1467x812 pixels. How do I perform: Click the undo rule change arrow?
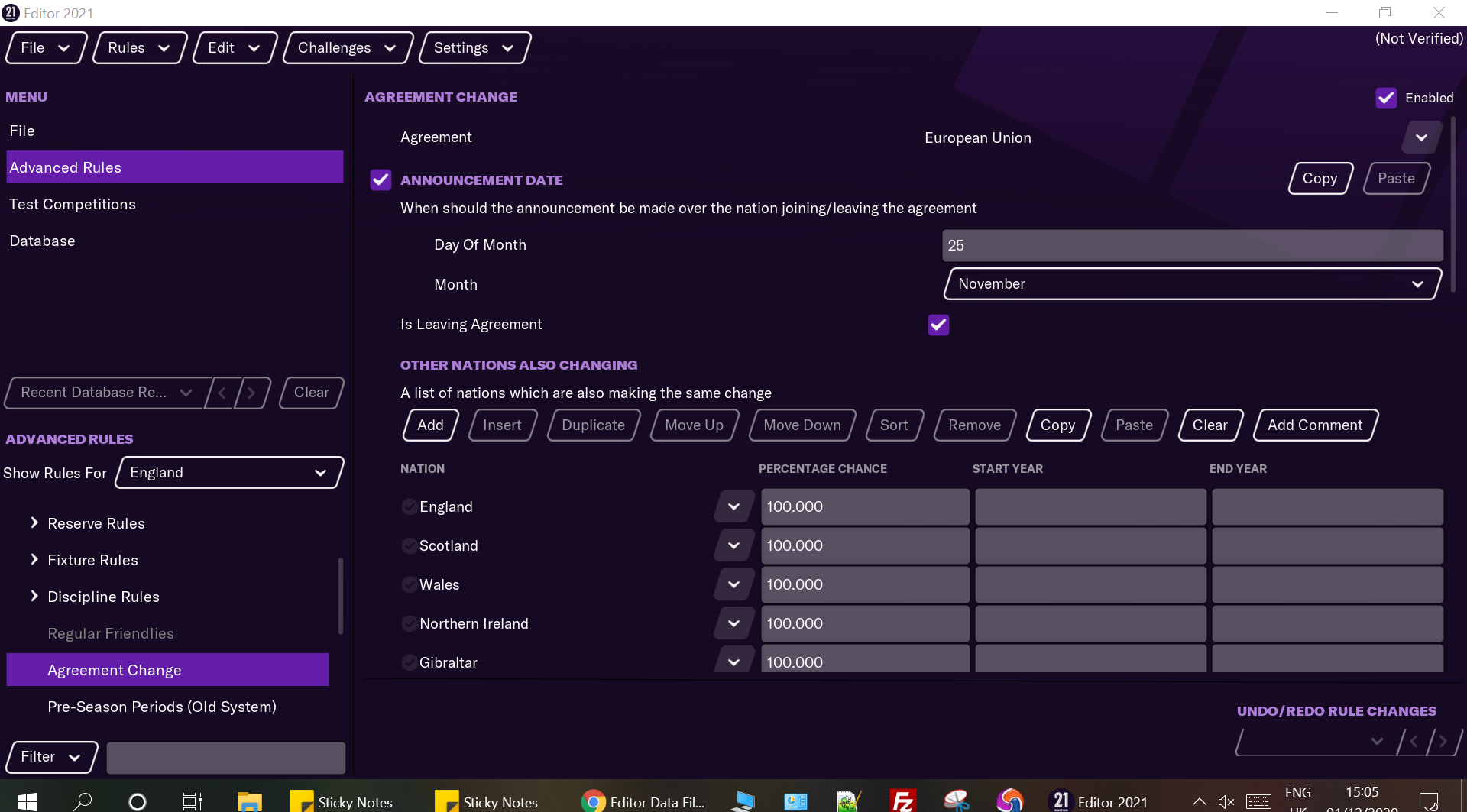1414,741
